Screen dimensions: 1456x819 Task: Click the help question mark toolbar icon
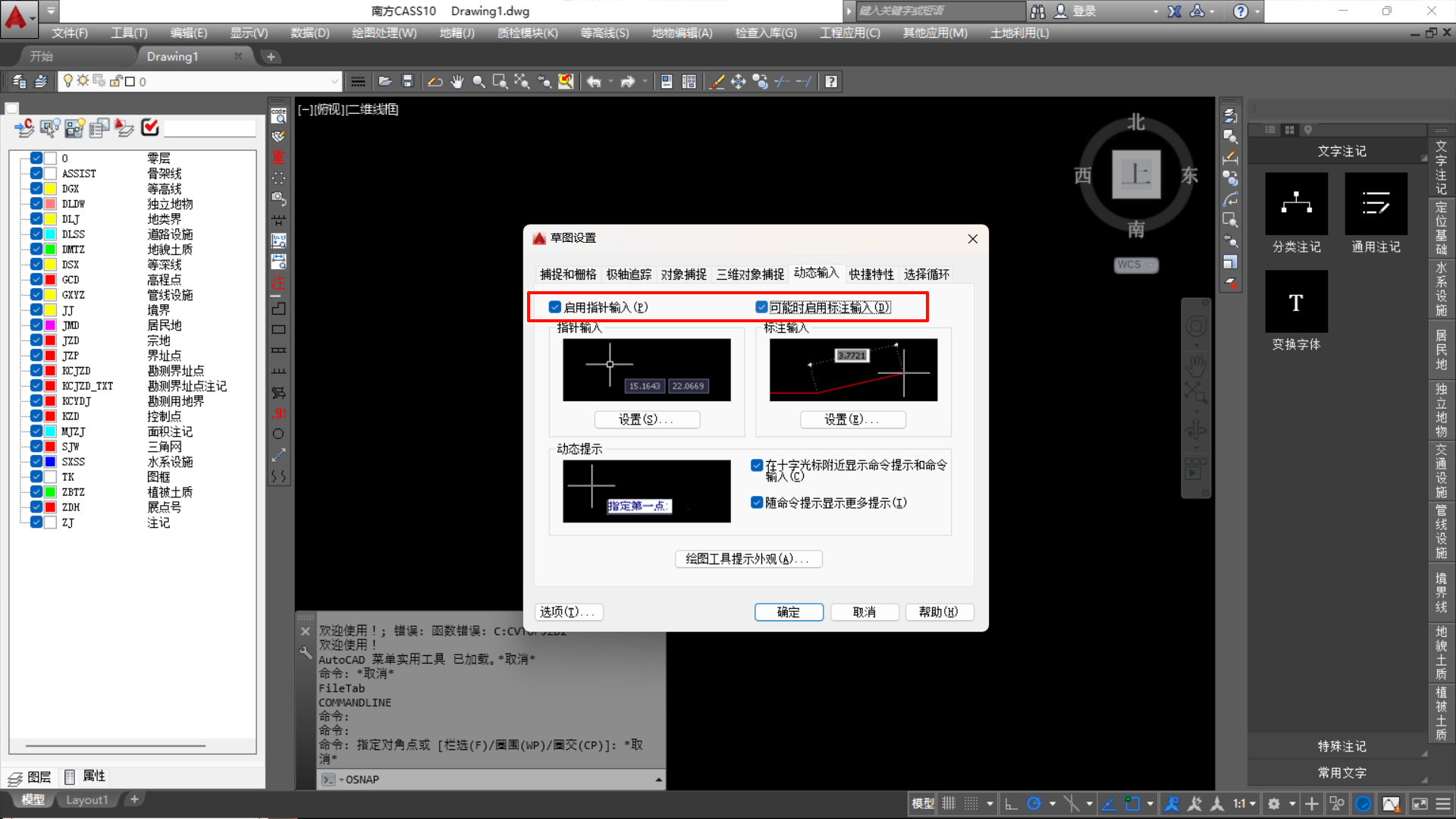[831, 82]
